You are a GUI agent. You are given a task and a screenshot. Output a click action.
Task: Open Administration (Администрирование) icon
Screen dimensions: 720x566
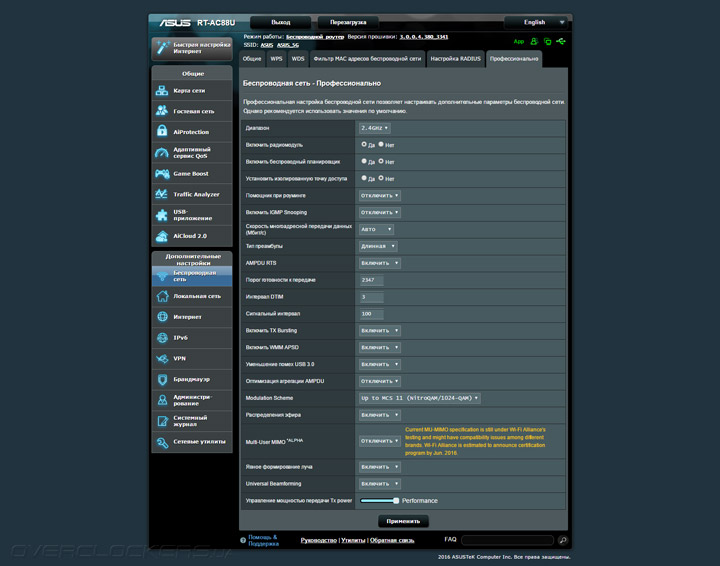click(x=162, y=400)
